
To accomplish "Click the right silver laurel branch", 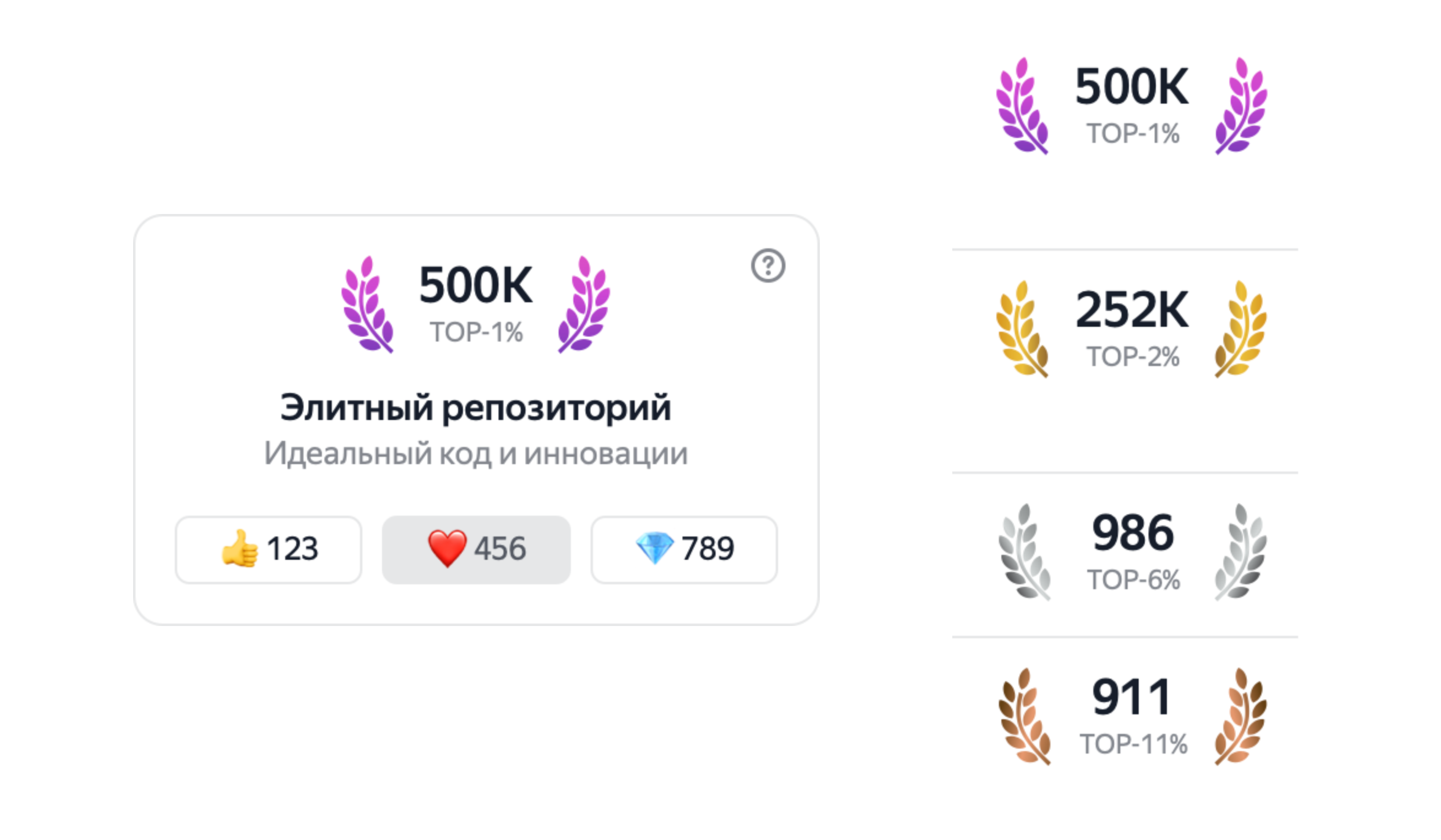I will (1241, 552).
